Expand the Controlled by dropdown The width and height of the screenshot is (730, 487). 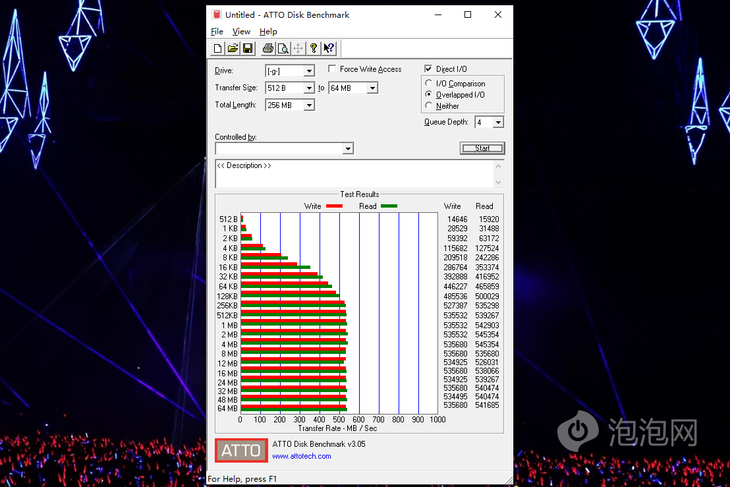(x=348, y=149)
